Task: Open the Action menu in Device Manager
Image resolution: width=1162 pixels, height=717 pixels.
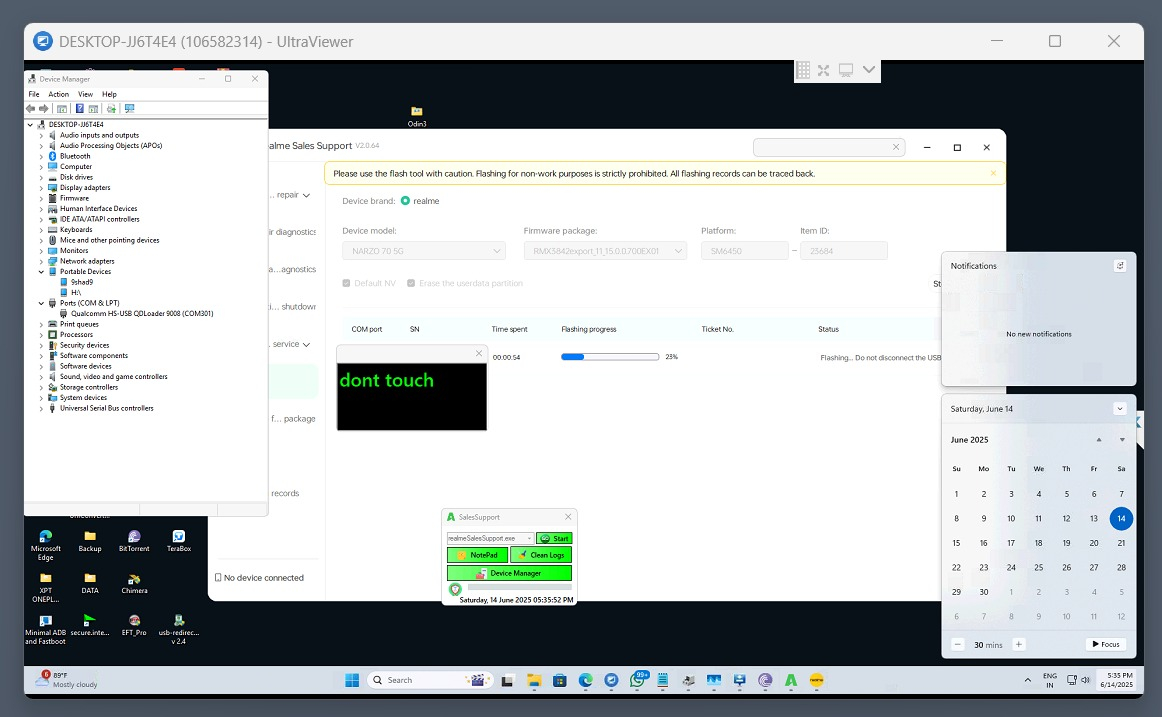Action: (x=59, y=94)
